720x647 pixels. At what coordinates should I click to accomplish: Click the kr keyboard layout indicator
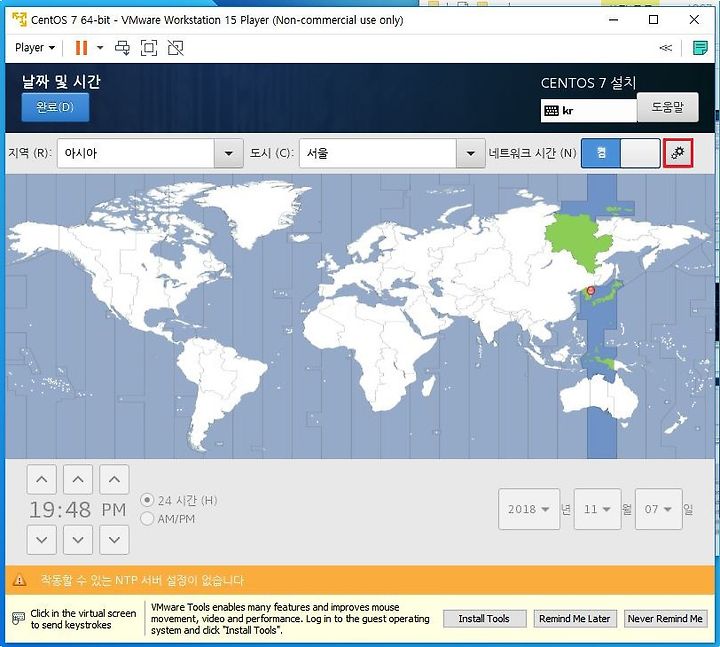point(588,111)
